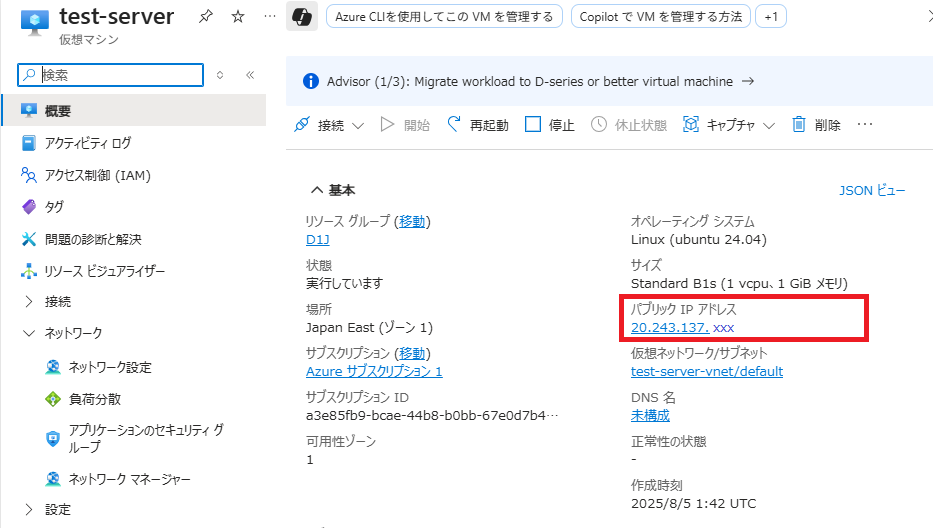Viewport: 933px width, 528px height.
Task: Click DNS name 未構成 link
Action: coord(650,415)
